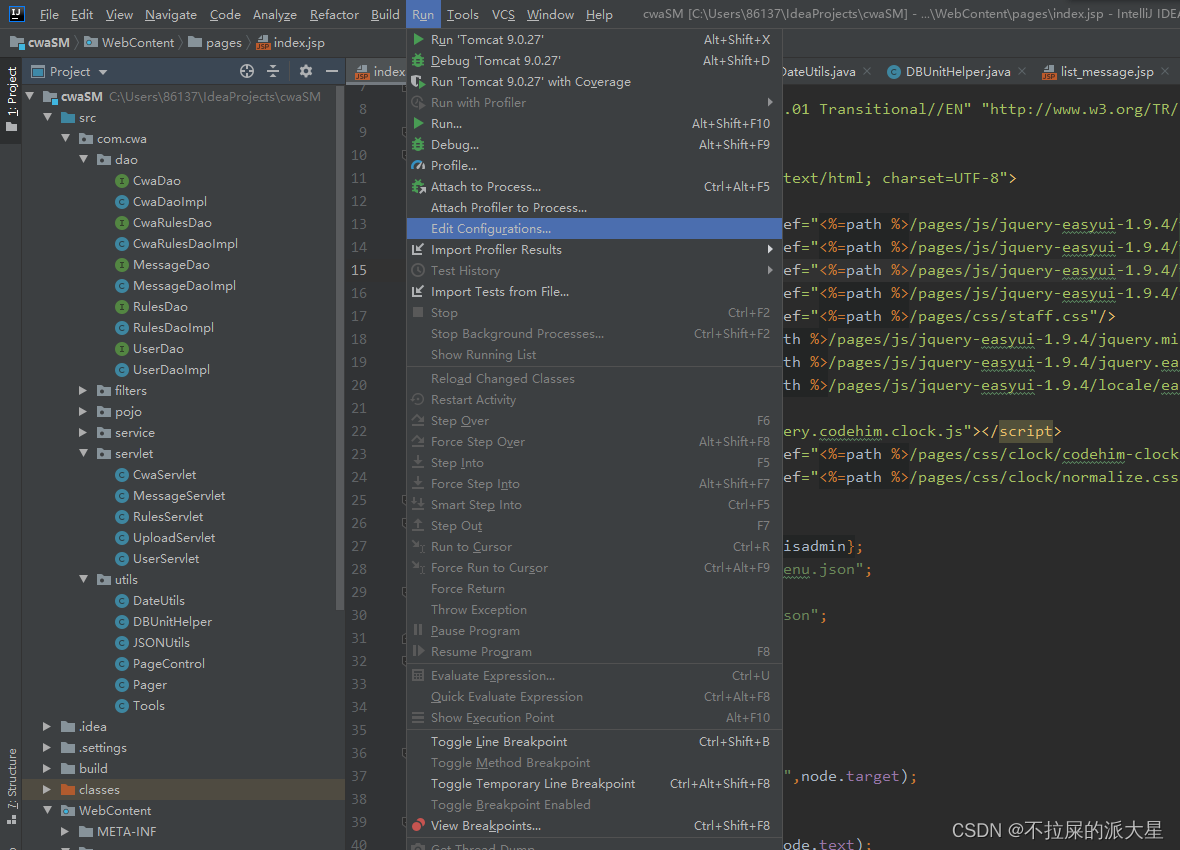1180x850 pixels.
Task: Select PageControl in project tree
Action: pyautogui.click(x=169, y=663)
